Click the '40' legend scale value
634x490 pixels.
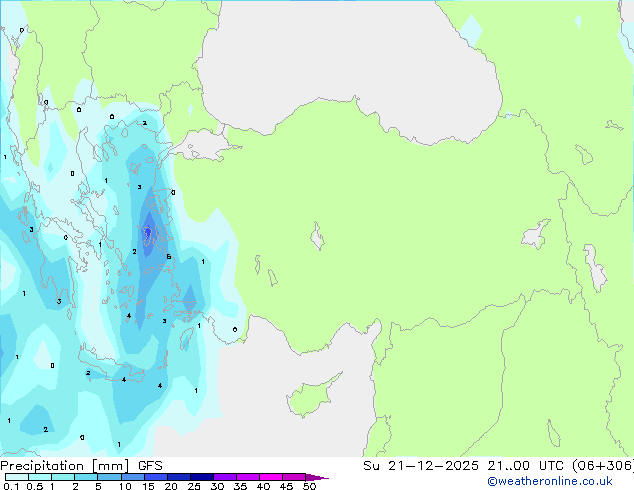pyautogui.click(x=263, y=486)
